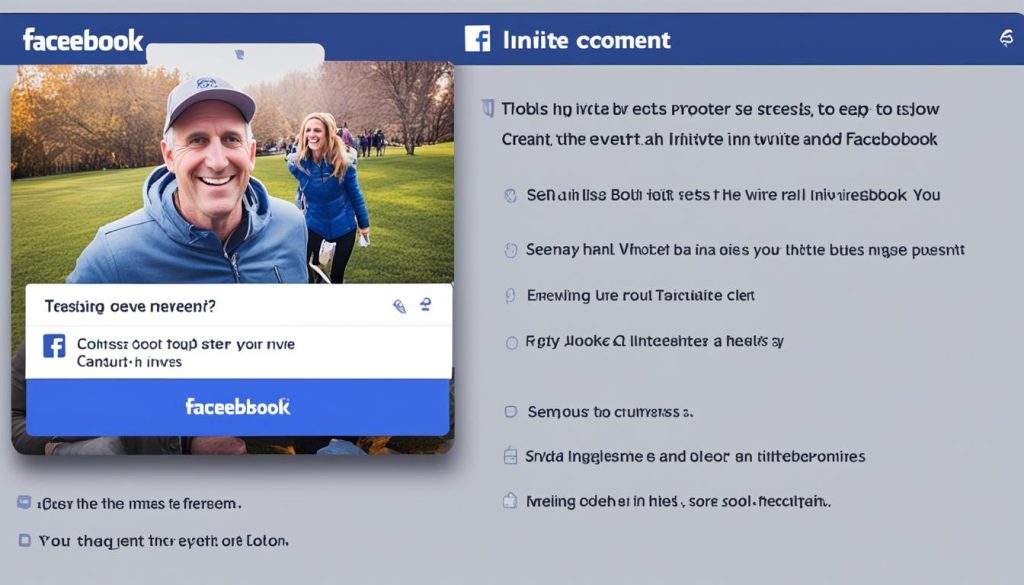
Task: Click the speech bubble icon at bottom left
Action: pyautogui.click(x=22, y=503)
